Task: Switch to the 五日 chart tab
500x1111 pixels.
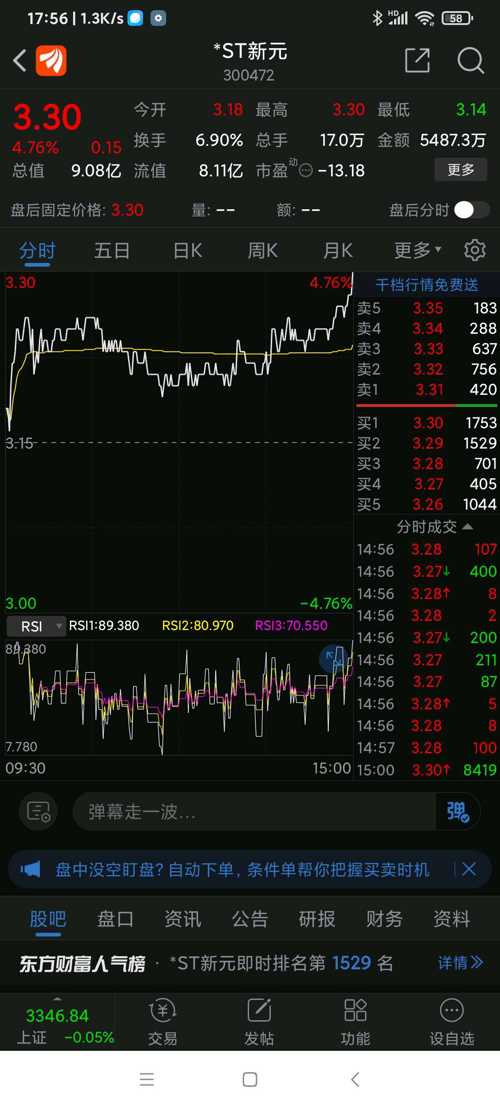Action: [112, 250]
